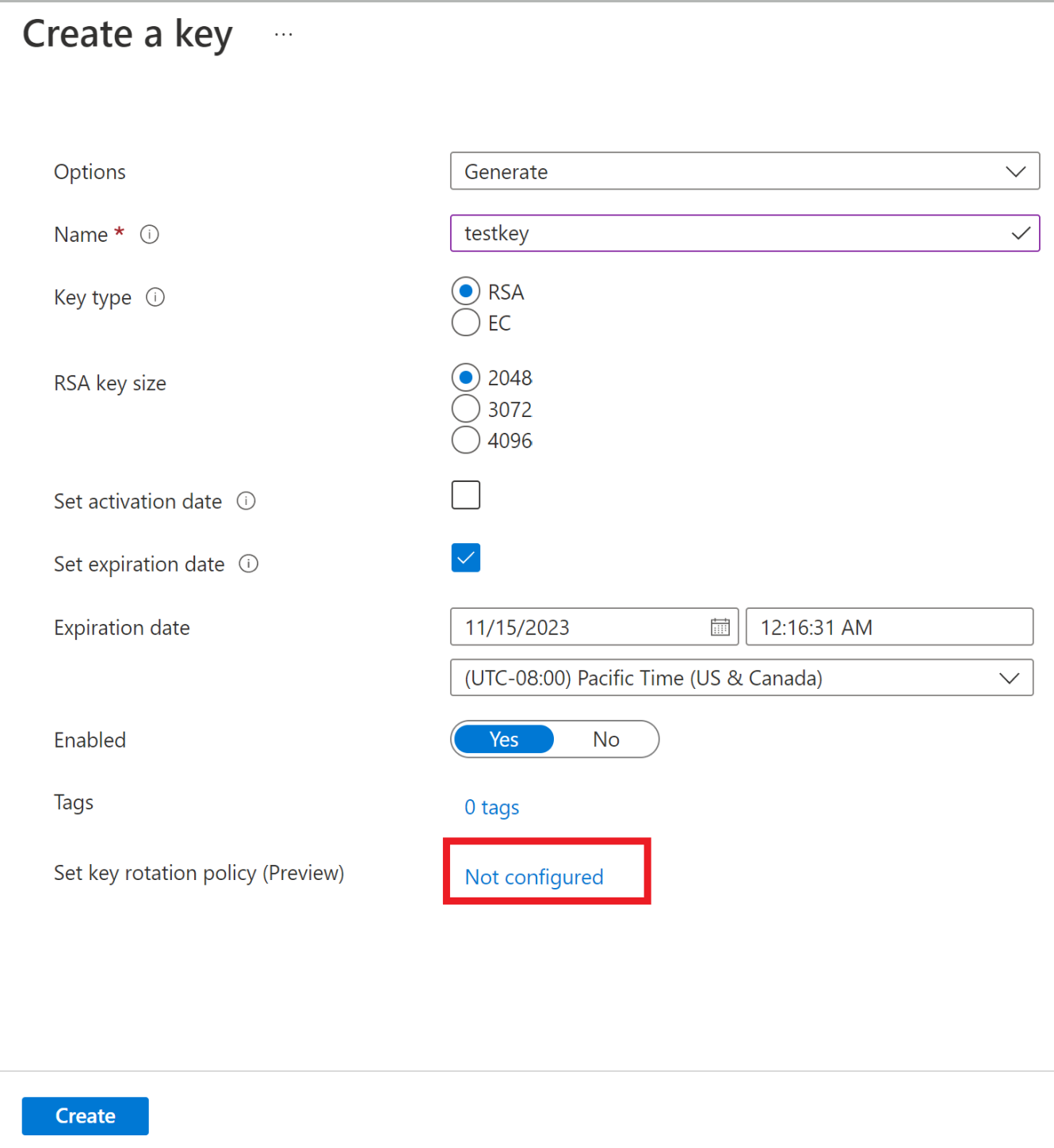Configure key rotation via Not configured link
Viewport: 1054px width, 1148px height.
coord(534,877)
